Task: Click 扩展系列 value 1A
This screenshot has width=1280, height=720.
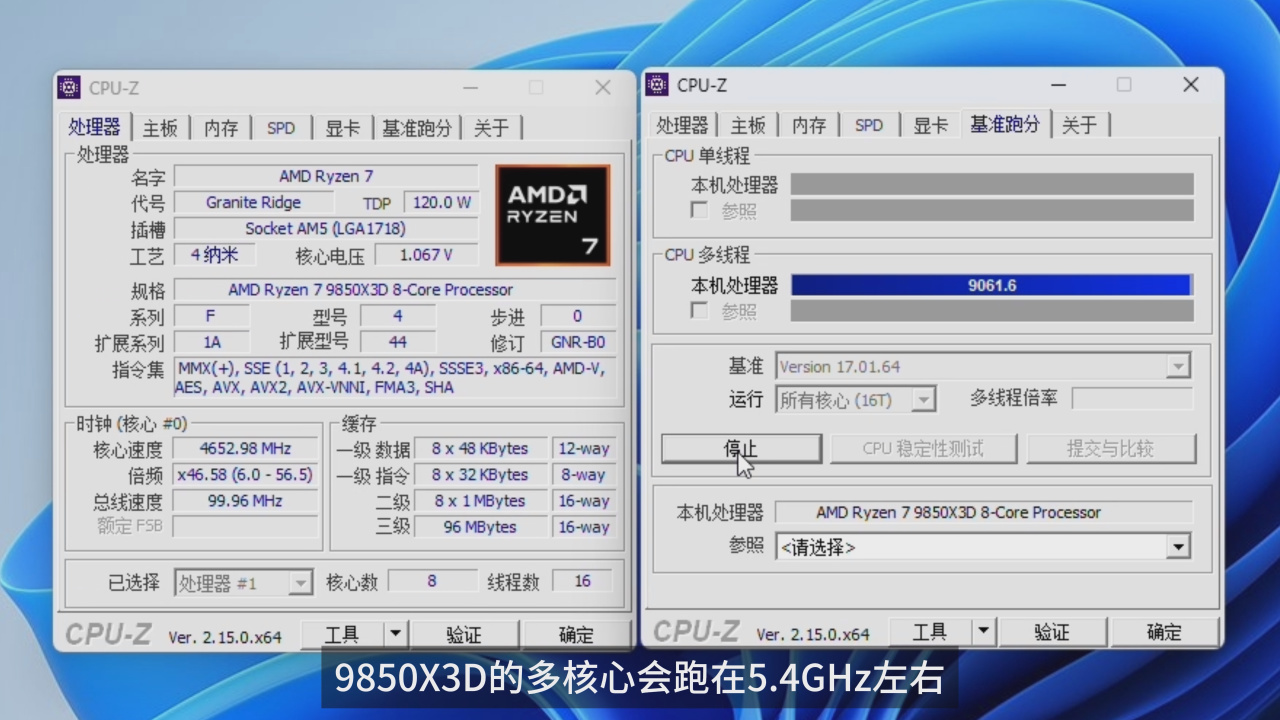Action: tap(212, 342)
